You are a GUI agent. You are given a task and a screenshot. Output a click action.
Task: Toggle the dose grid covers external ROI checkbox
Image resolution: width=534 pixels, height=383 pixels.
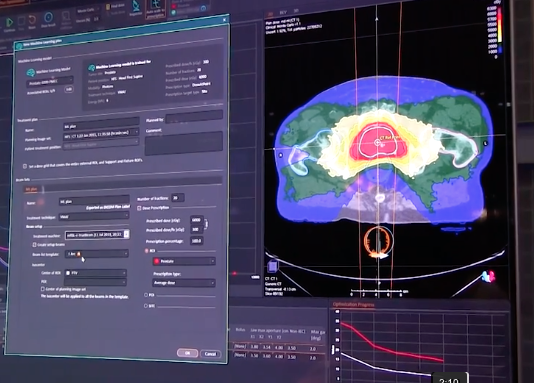coord(25,166)
